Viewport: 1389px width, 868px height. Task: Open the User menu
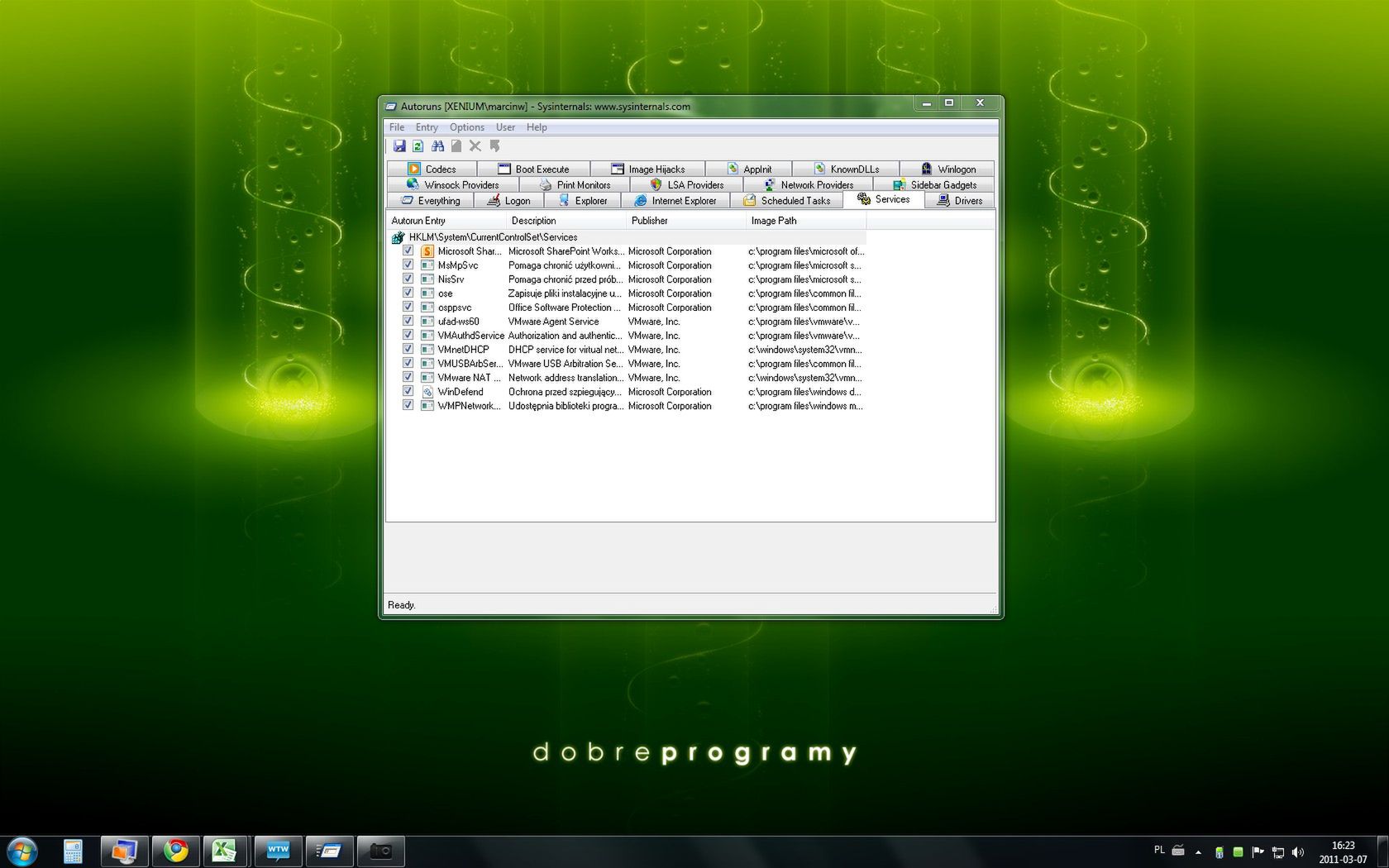(505, 127)
